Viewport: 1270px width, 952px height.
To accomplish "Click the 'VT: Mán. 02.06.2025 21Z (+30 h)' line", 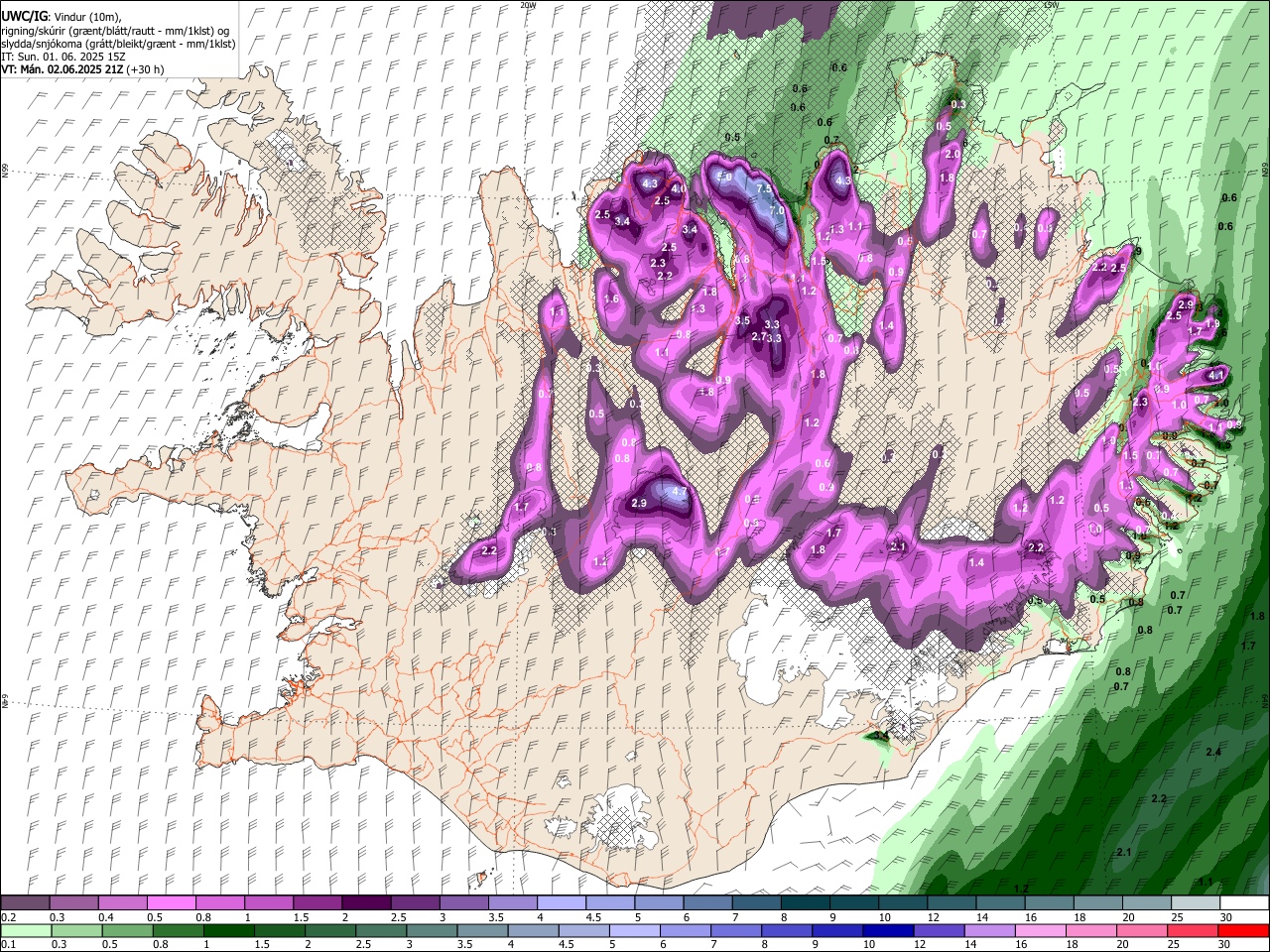I will point(83,69).
